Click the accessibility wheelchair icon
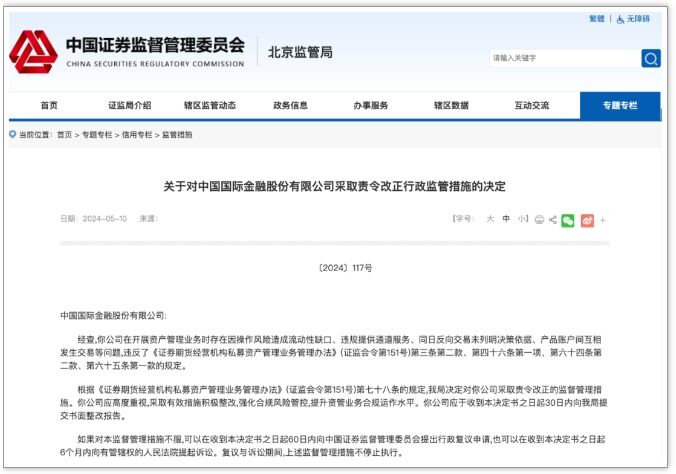 620,19
